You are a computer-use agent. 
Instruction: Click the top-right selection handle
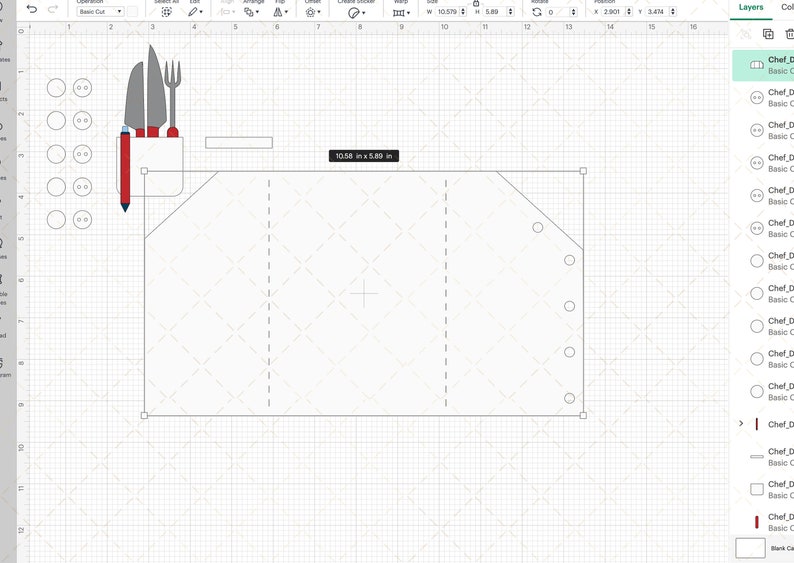tap(583, 171)
